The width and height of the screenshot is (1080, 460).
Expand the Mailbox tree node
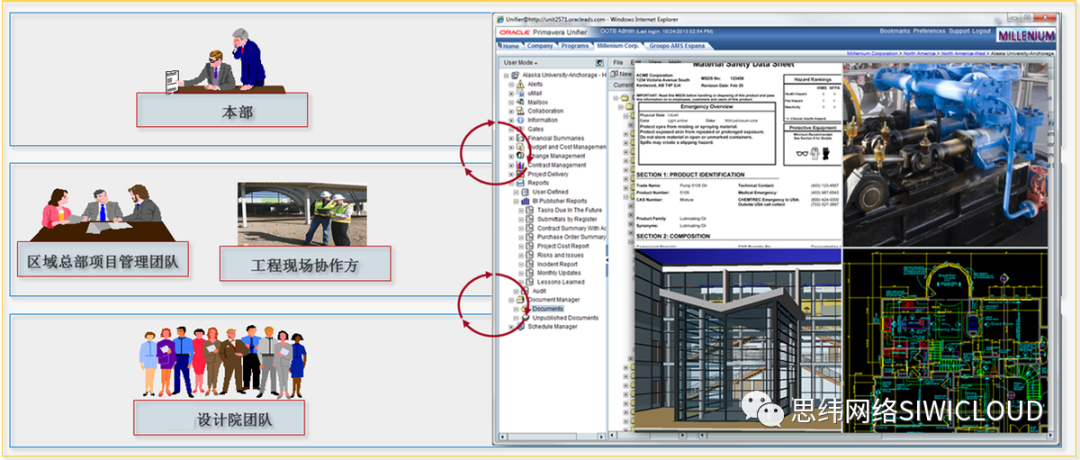pyautogui.click(x=512, y=102)
